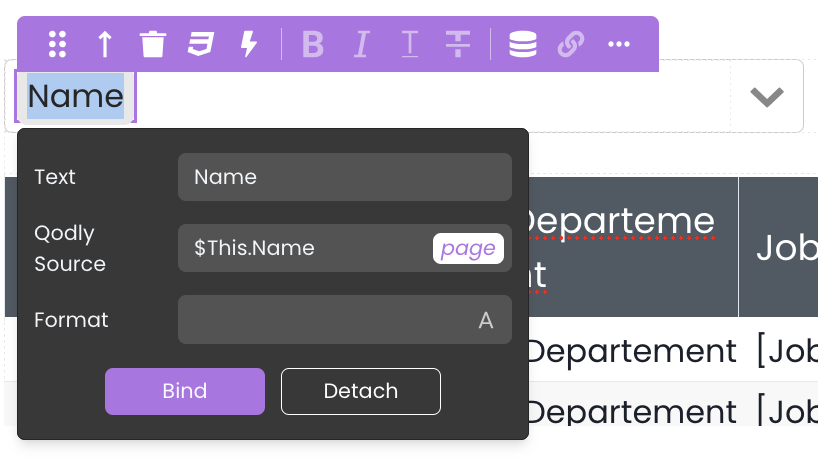Select parent with the up arrow icon
The width and height of the screenshot is (818, 462).
click(x=105, y=44)
